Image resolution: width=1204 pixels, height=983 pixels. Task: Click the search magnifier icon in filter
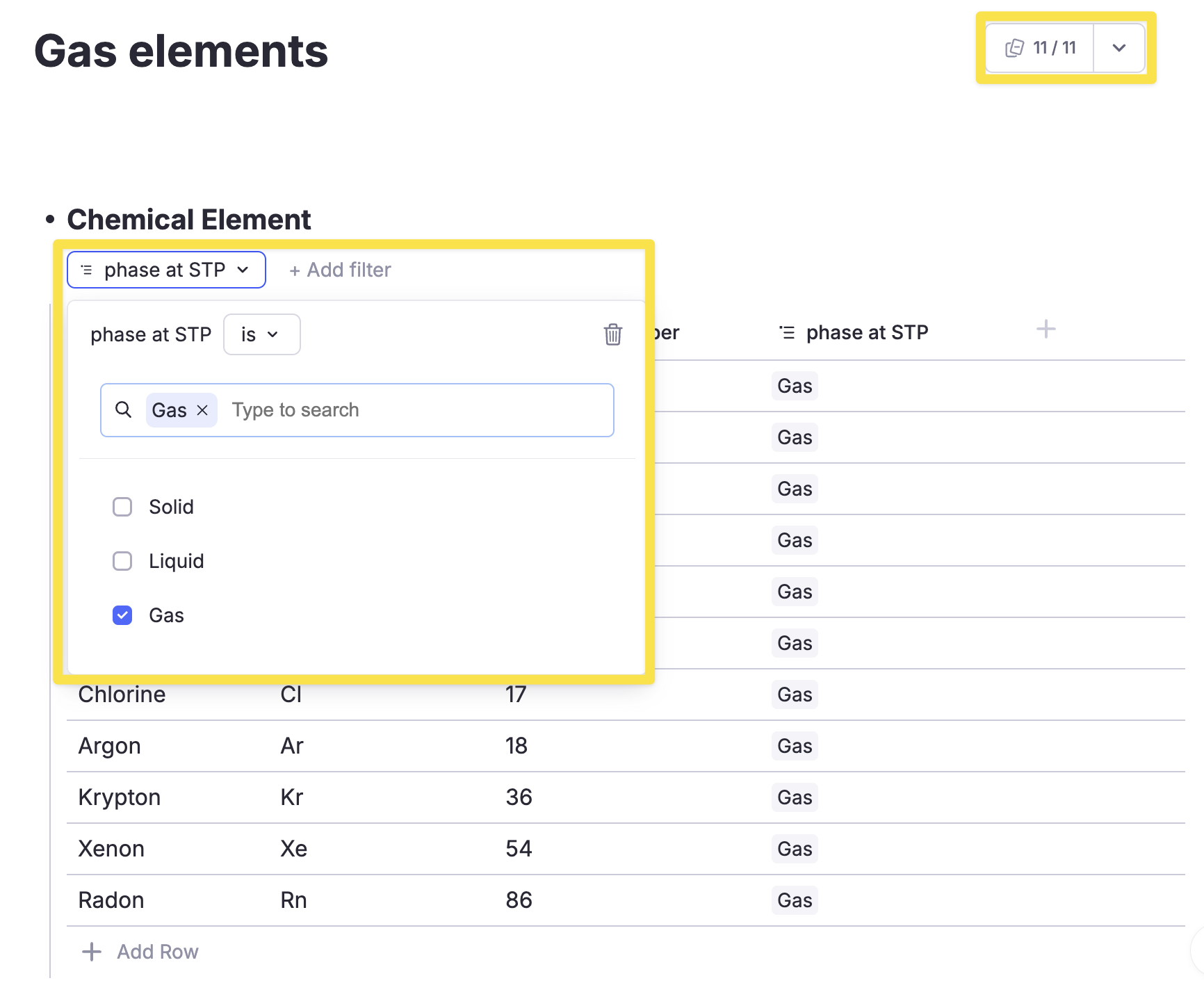coord(123,409)
